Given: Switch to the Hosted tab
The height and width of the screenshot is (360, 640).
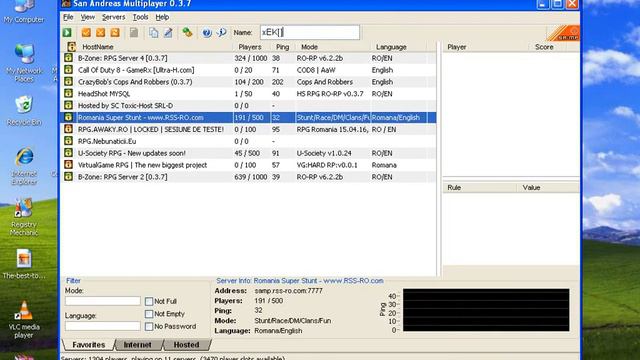Looking at the screenshot, I should pos(187,344).
